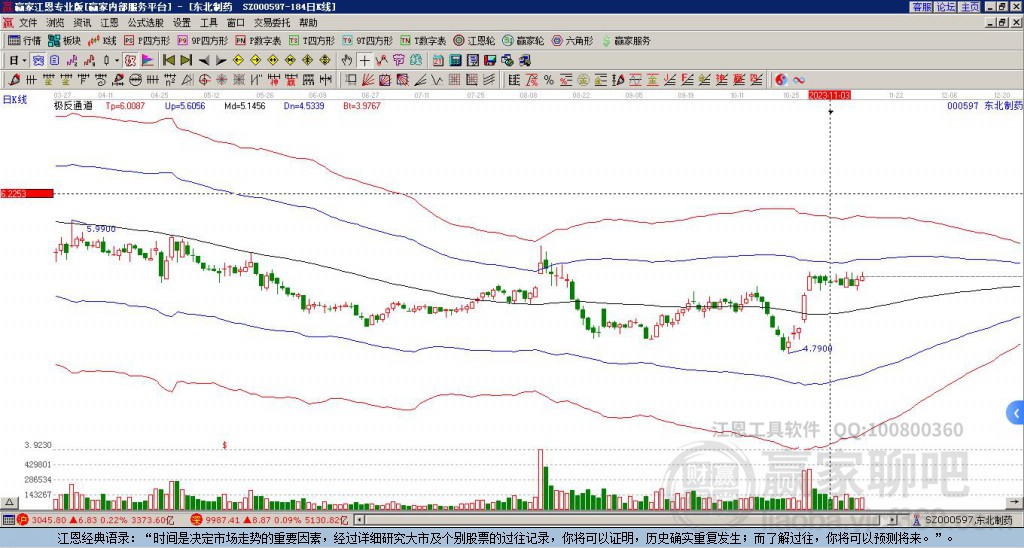Click the SZ000597,东北制药 status entry
Viewport: 1024px width, 548px height.
pos(968,520)
